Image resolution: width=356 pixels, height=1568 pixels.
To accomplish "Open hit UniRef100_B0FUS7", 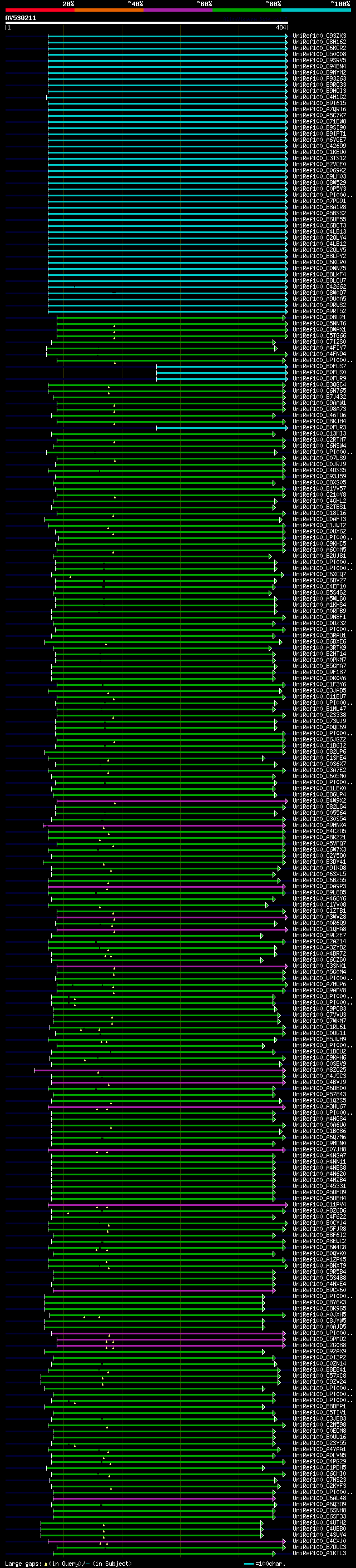I will click(x=319, y=367).
